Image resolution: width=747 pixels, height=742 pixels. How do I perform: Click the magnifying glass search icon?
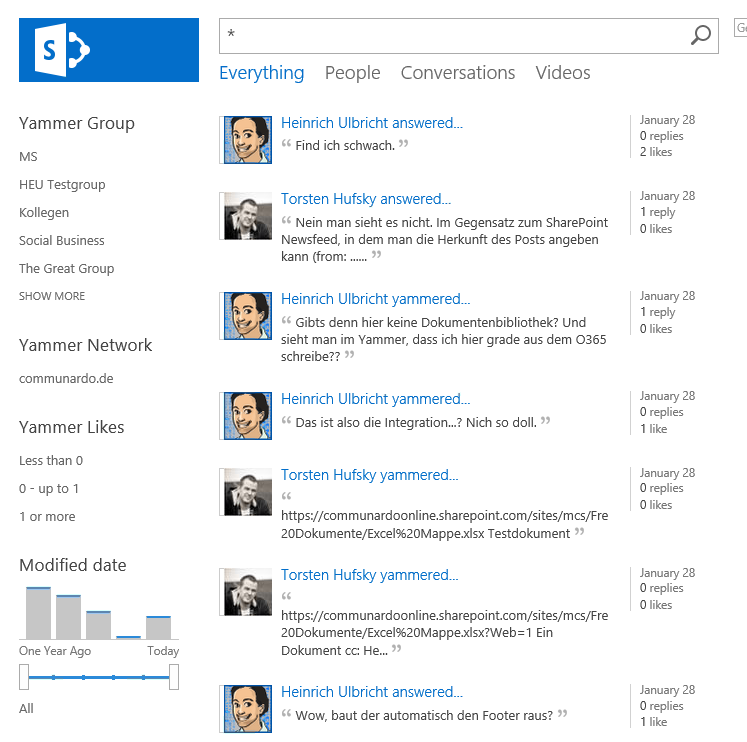701,35
